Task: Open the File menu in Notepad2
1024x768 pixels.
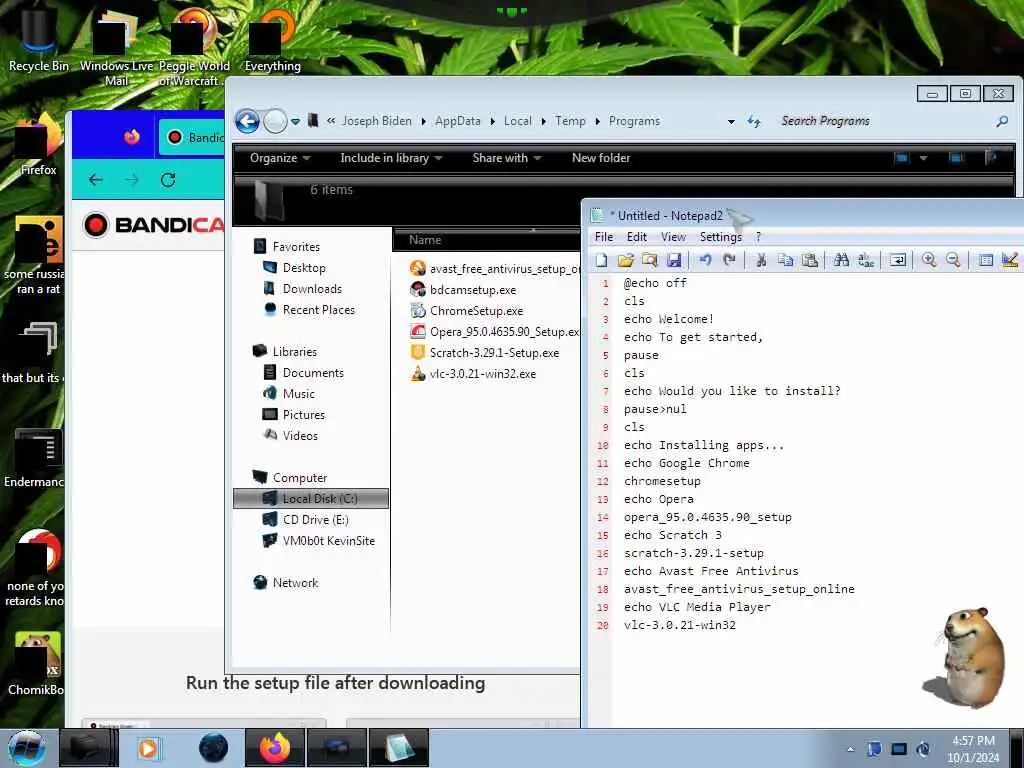Action: [604, 237]
